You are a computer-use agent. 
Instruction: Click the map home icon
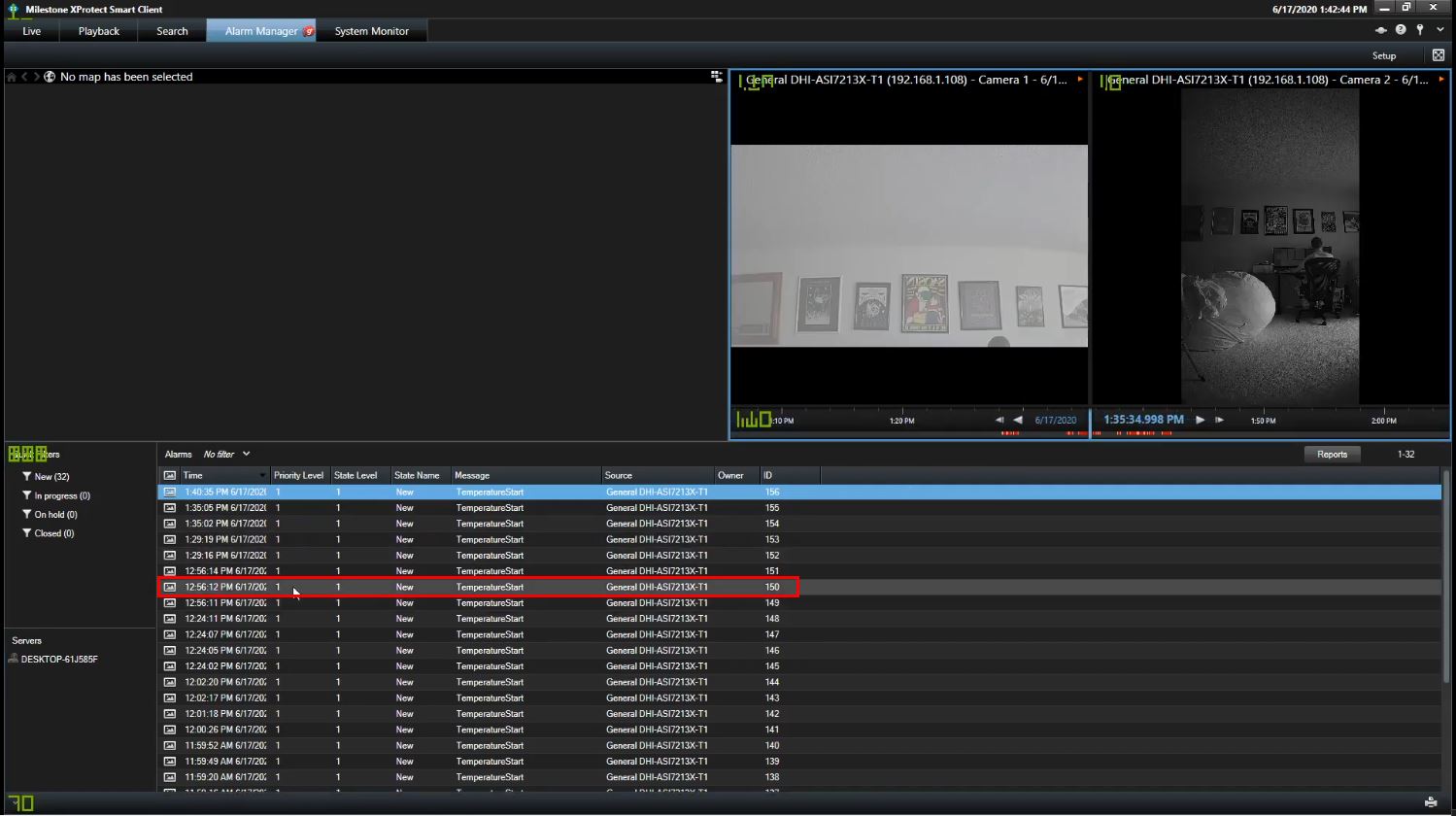click(12, 77)
